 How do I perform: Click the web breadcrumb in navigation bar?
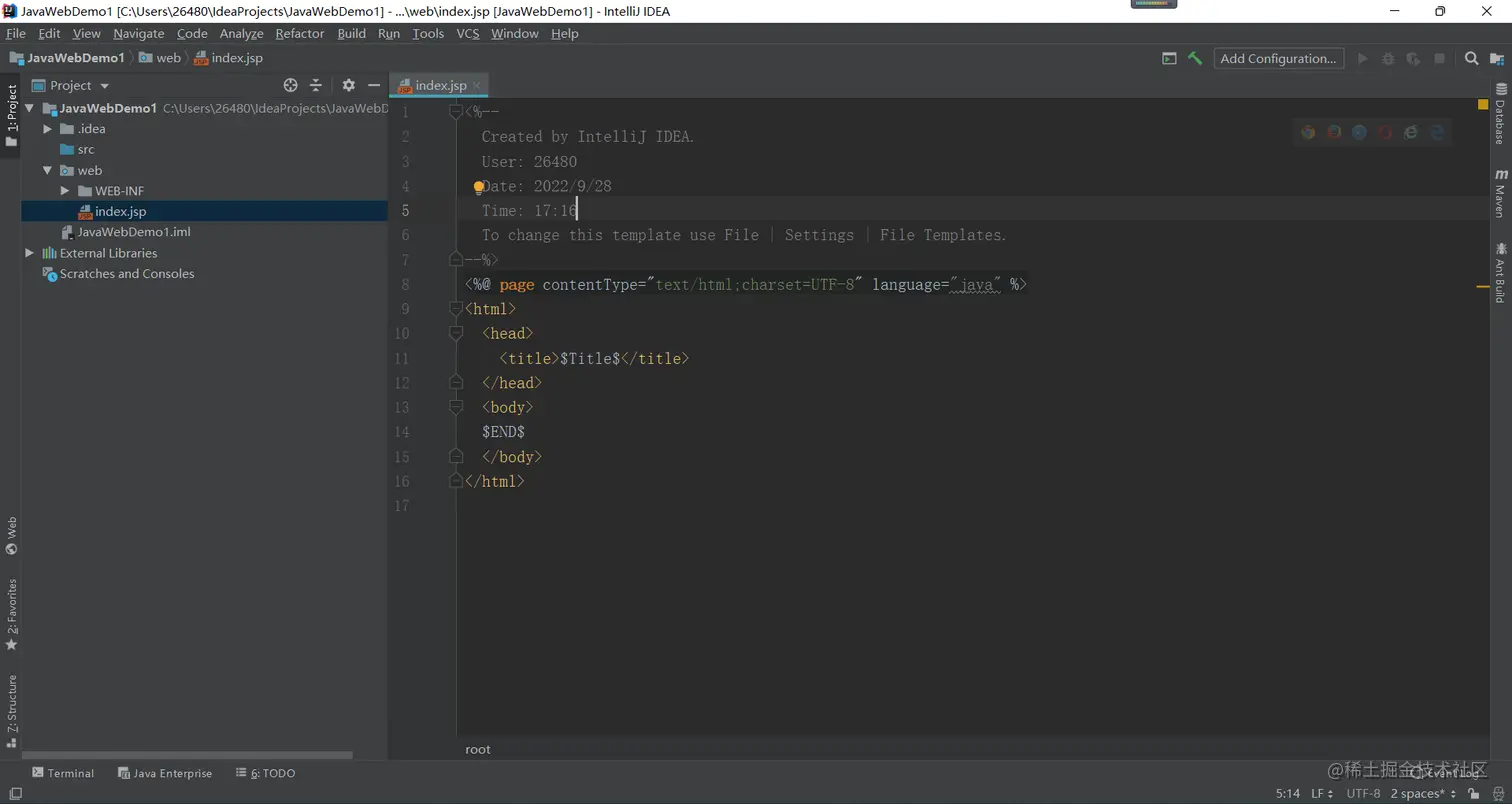click(x=160, y=58)
